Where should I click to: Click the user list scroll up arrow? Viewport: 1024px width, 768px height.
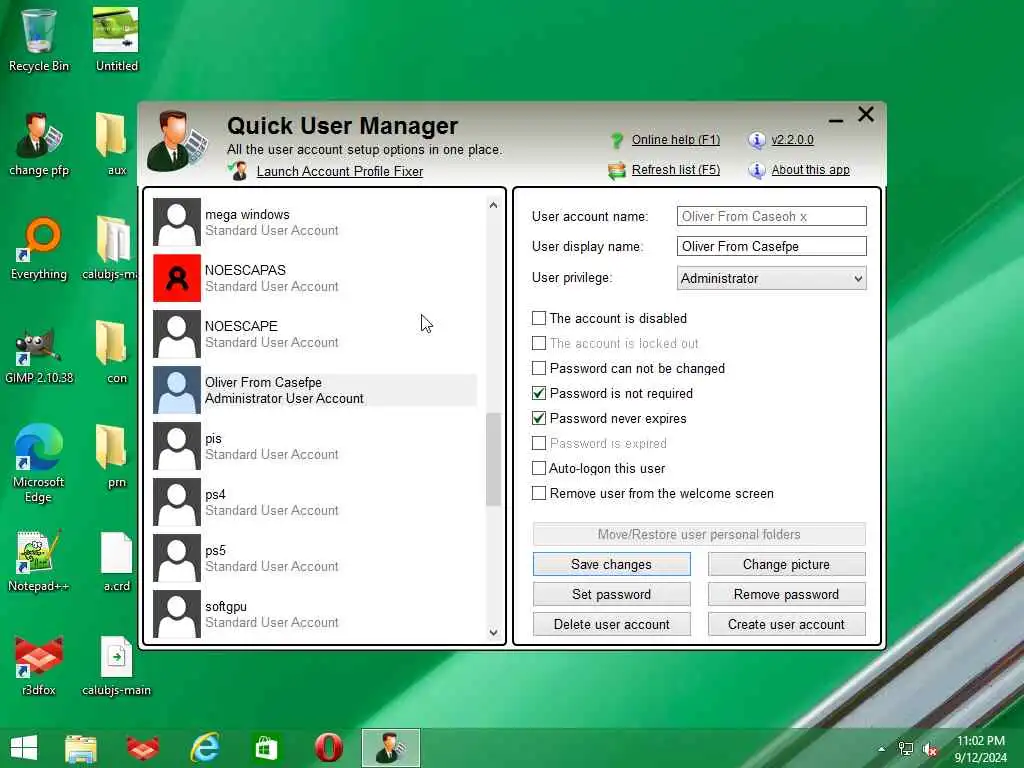493,205
